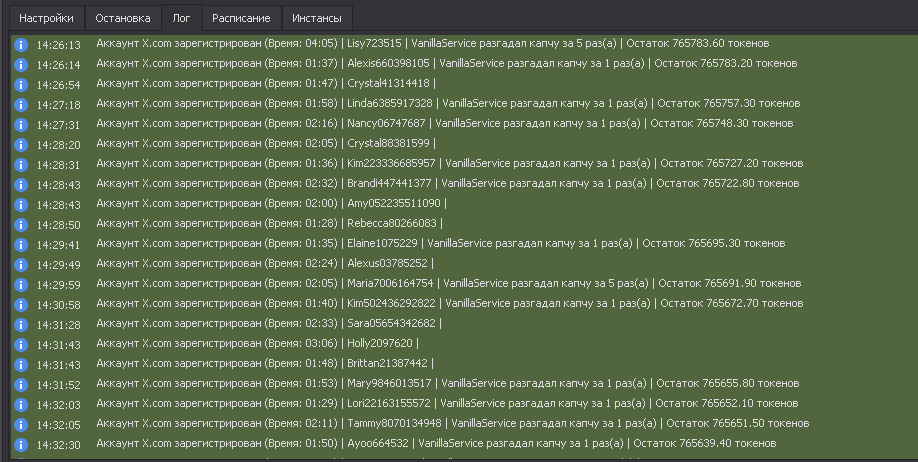Click info icon of 14:32:05 log entry
The height and width of the screenshot is (462, 918).
[x=21, y=425]
